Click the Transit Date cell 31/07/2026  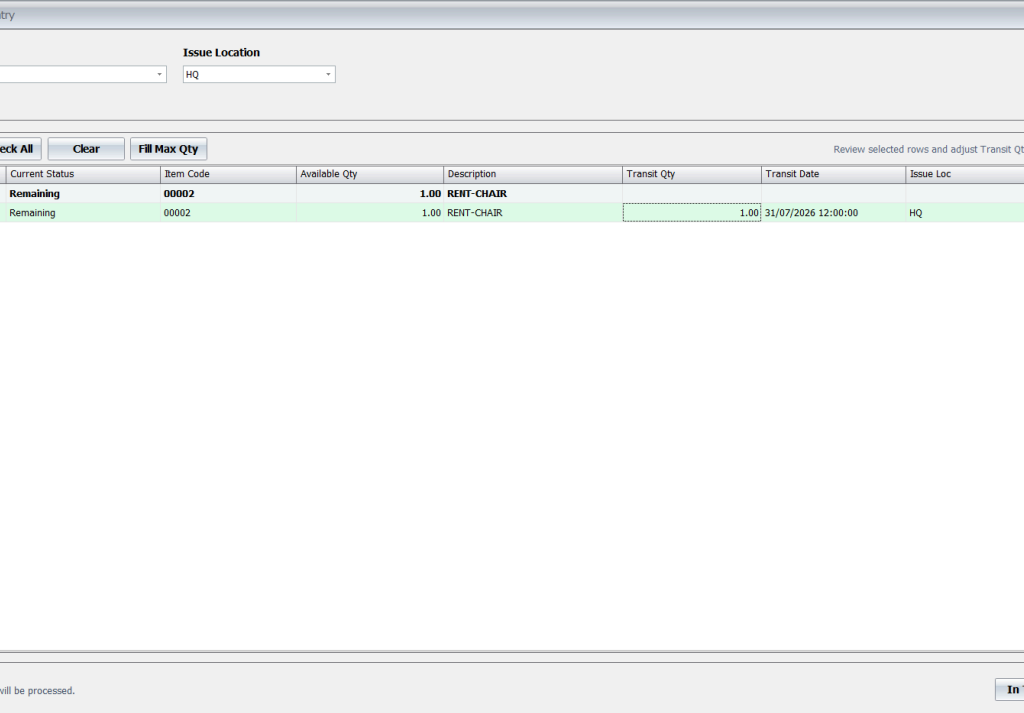coord(833,212)
